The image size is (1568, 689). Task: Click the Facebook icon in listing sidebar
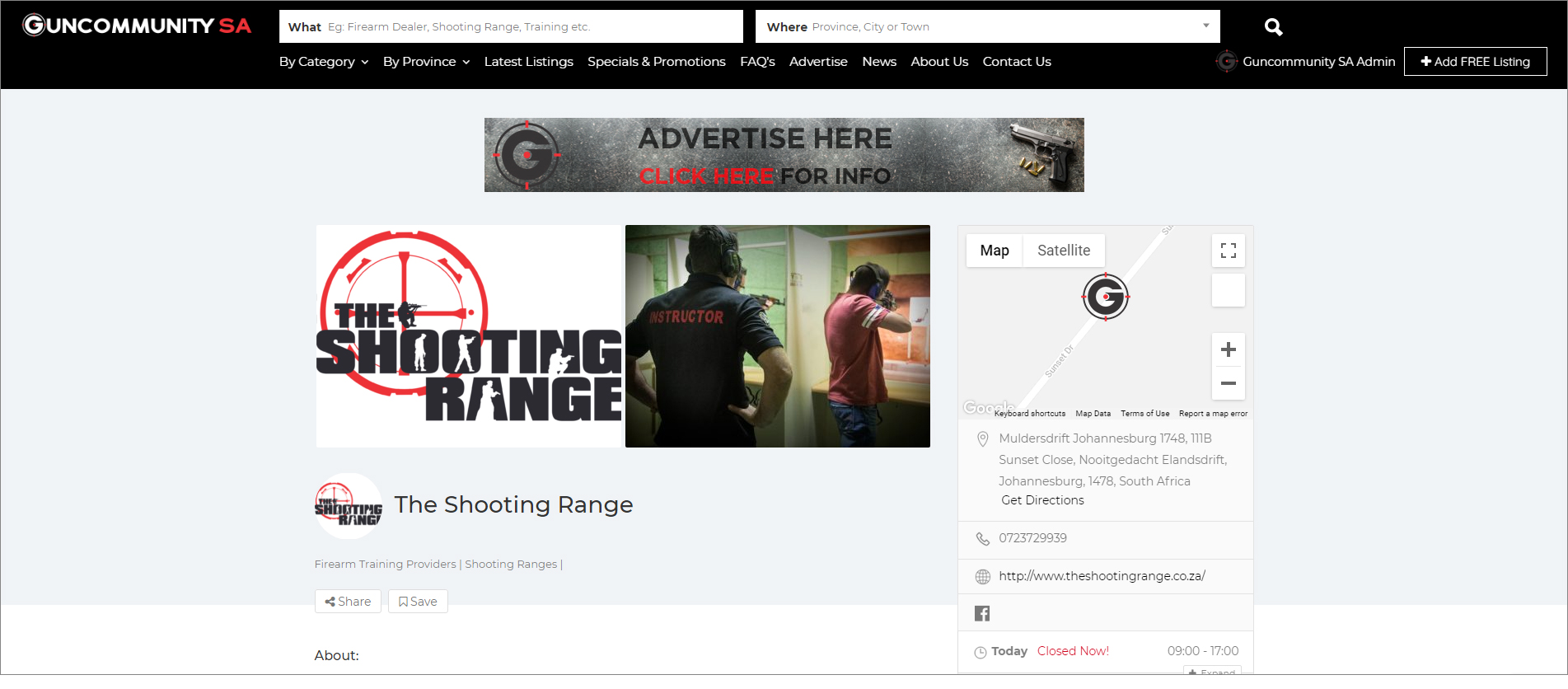[982, 613]
